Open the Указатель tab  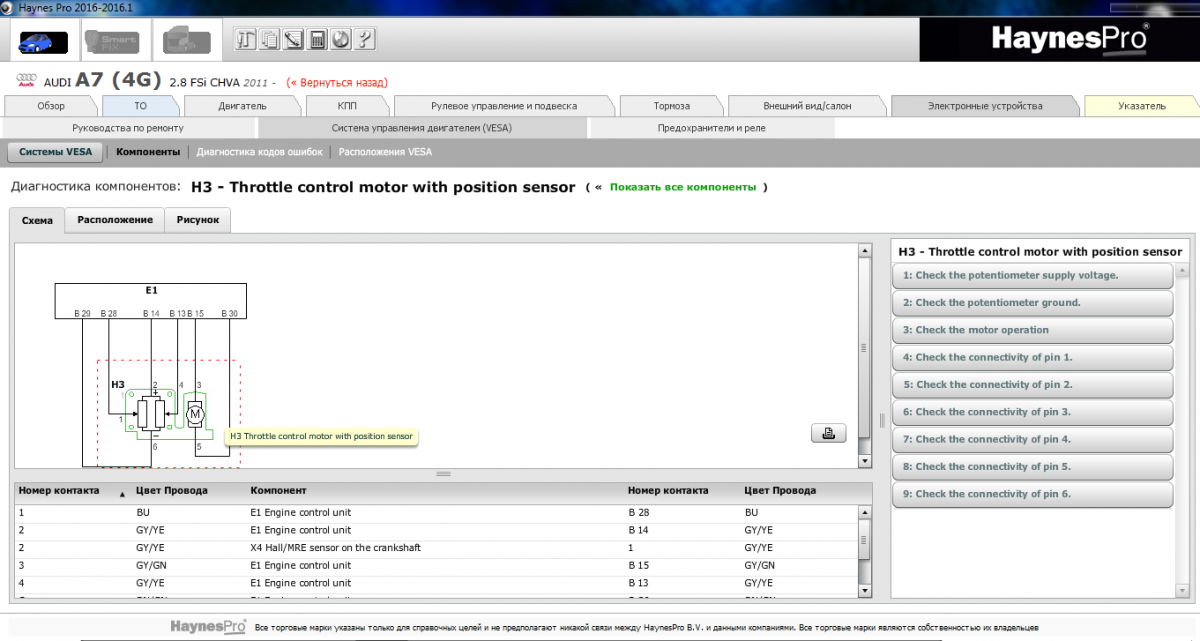1141,106
